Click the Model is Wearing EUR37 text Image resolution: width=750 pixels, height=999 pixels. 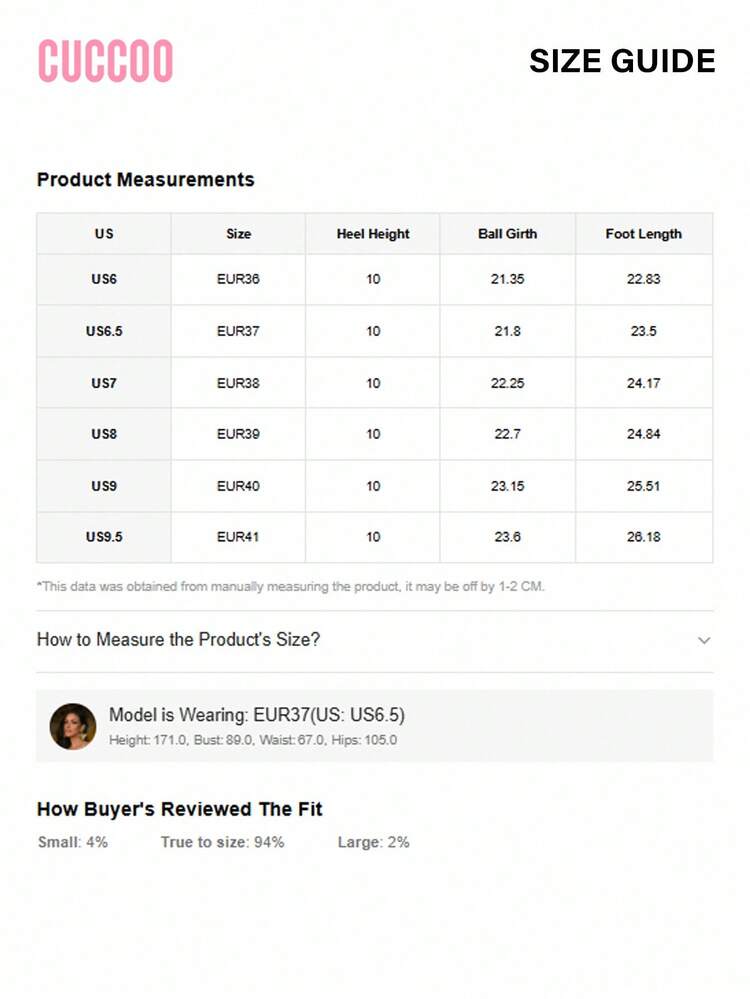[257, 715]
